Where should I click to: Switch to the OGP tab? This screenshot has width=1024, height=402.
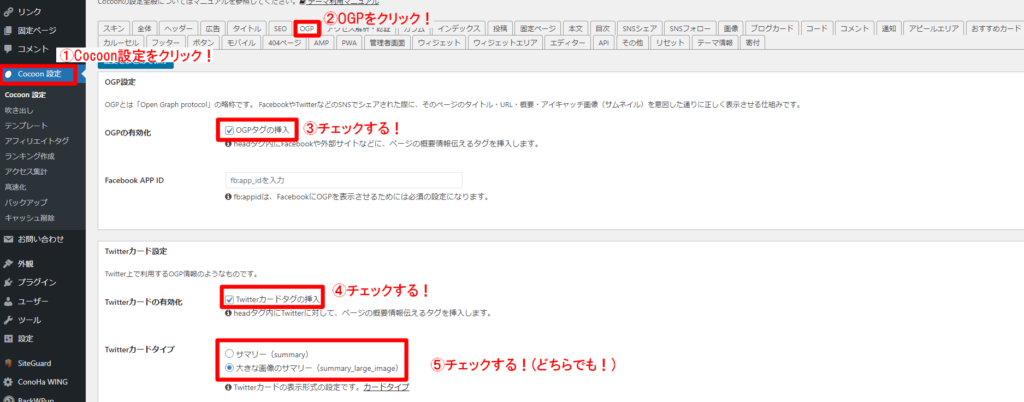click(x=307, y=28)
